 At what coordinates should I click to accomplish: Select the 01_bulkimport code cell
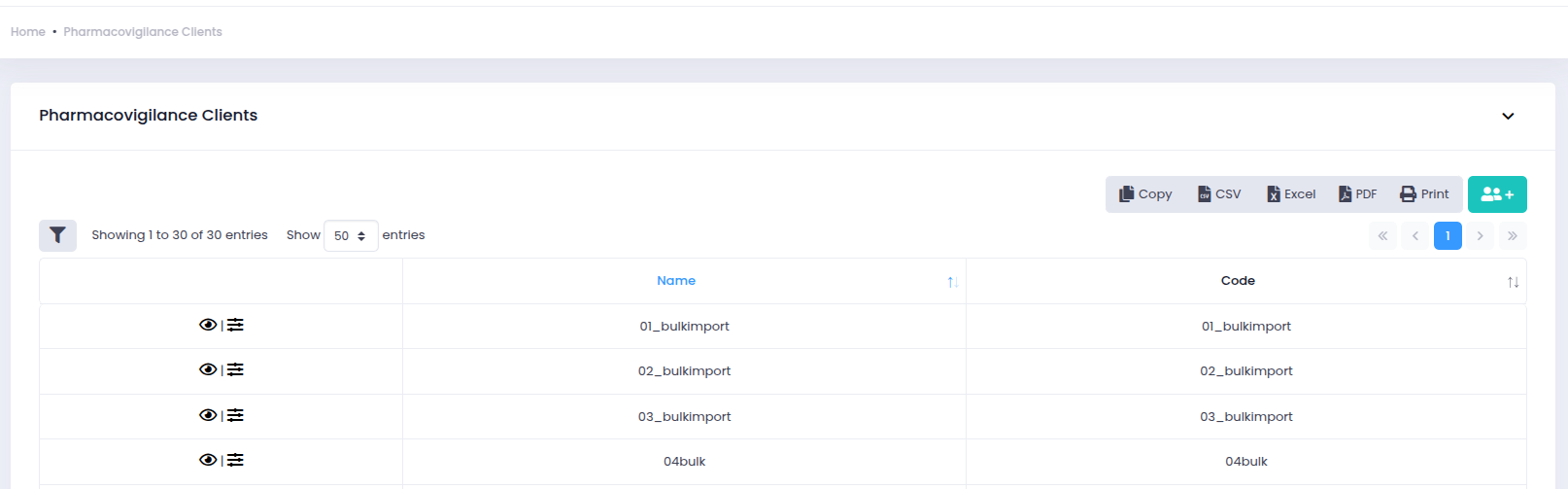(1246, 326)
